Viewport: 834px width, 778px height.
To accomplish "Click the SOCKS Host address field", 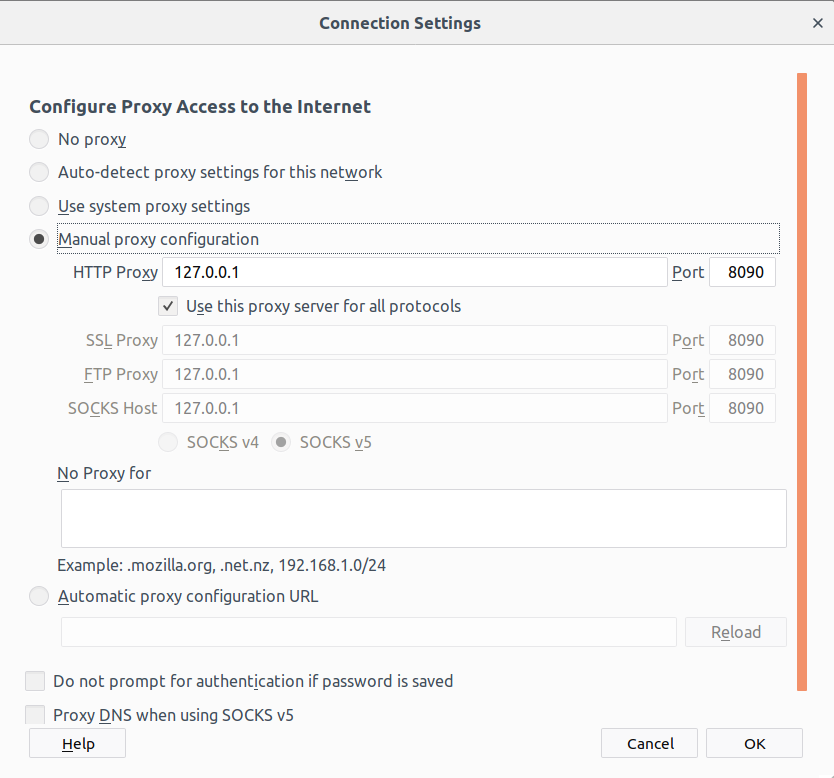I will point(414,408).
